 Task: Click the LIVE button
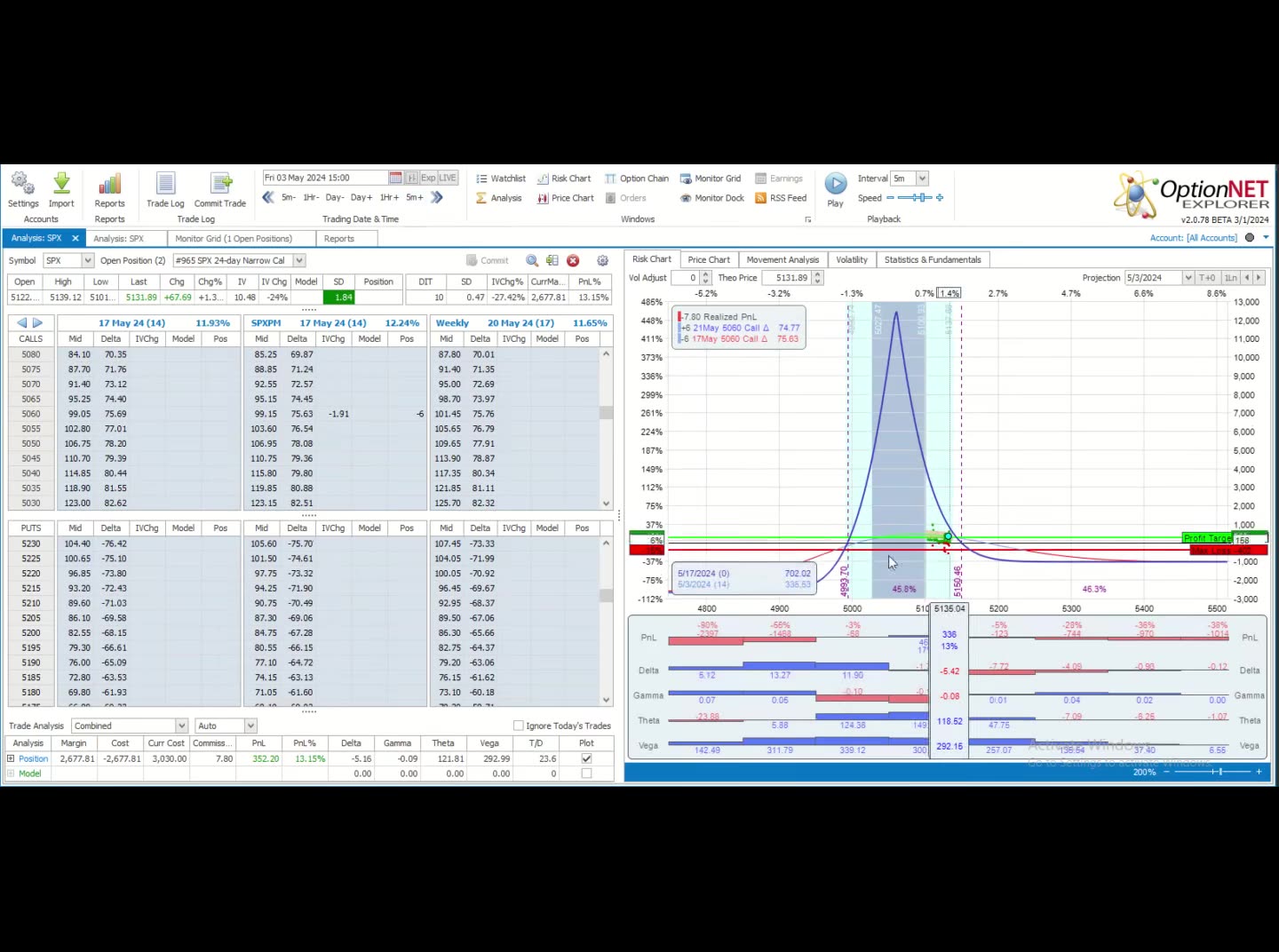[448, 178]
